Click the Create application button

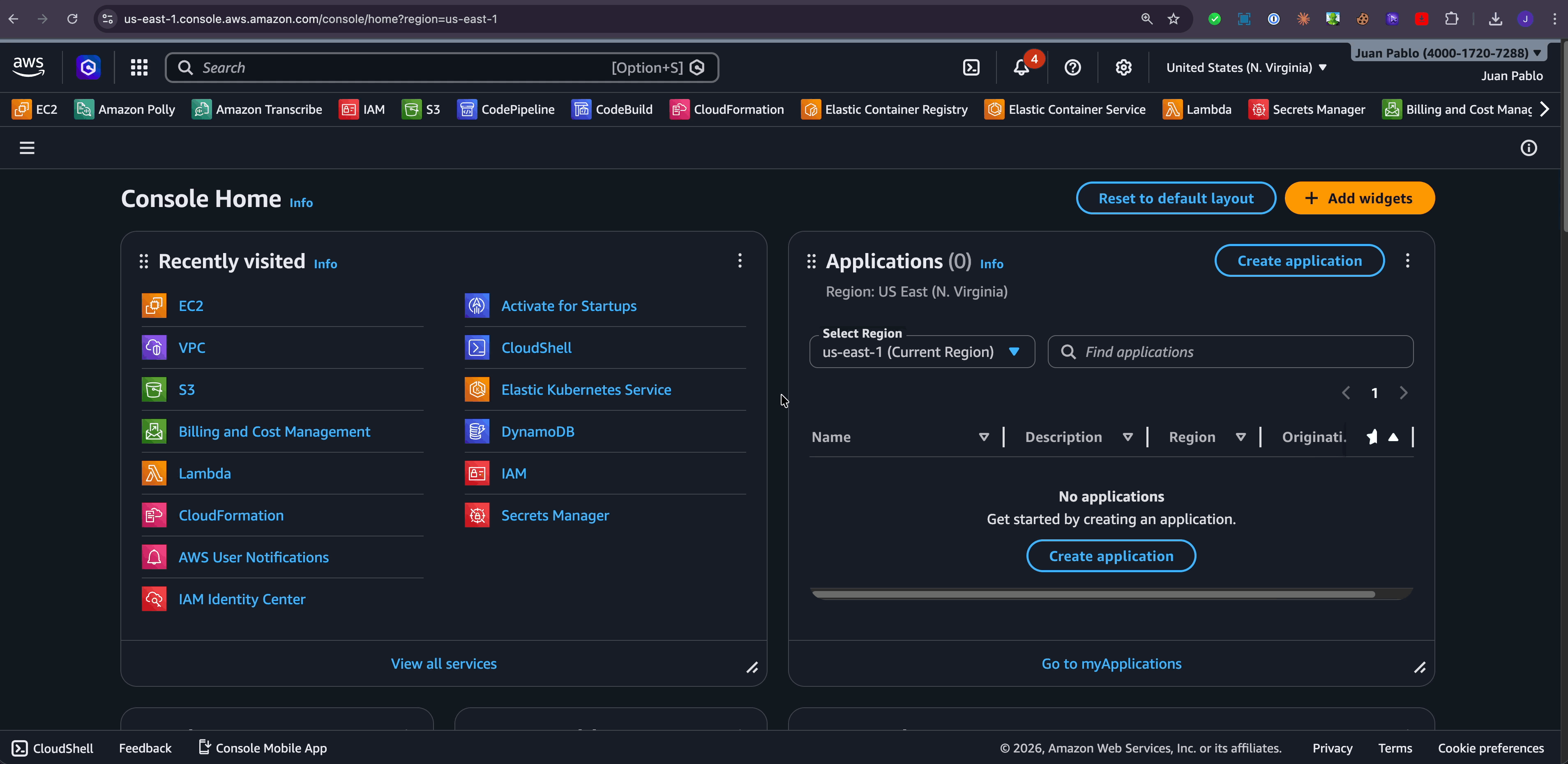(x=1300, y=260)
